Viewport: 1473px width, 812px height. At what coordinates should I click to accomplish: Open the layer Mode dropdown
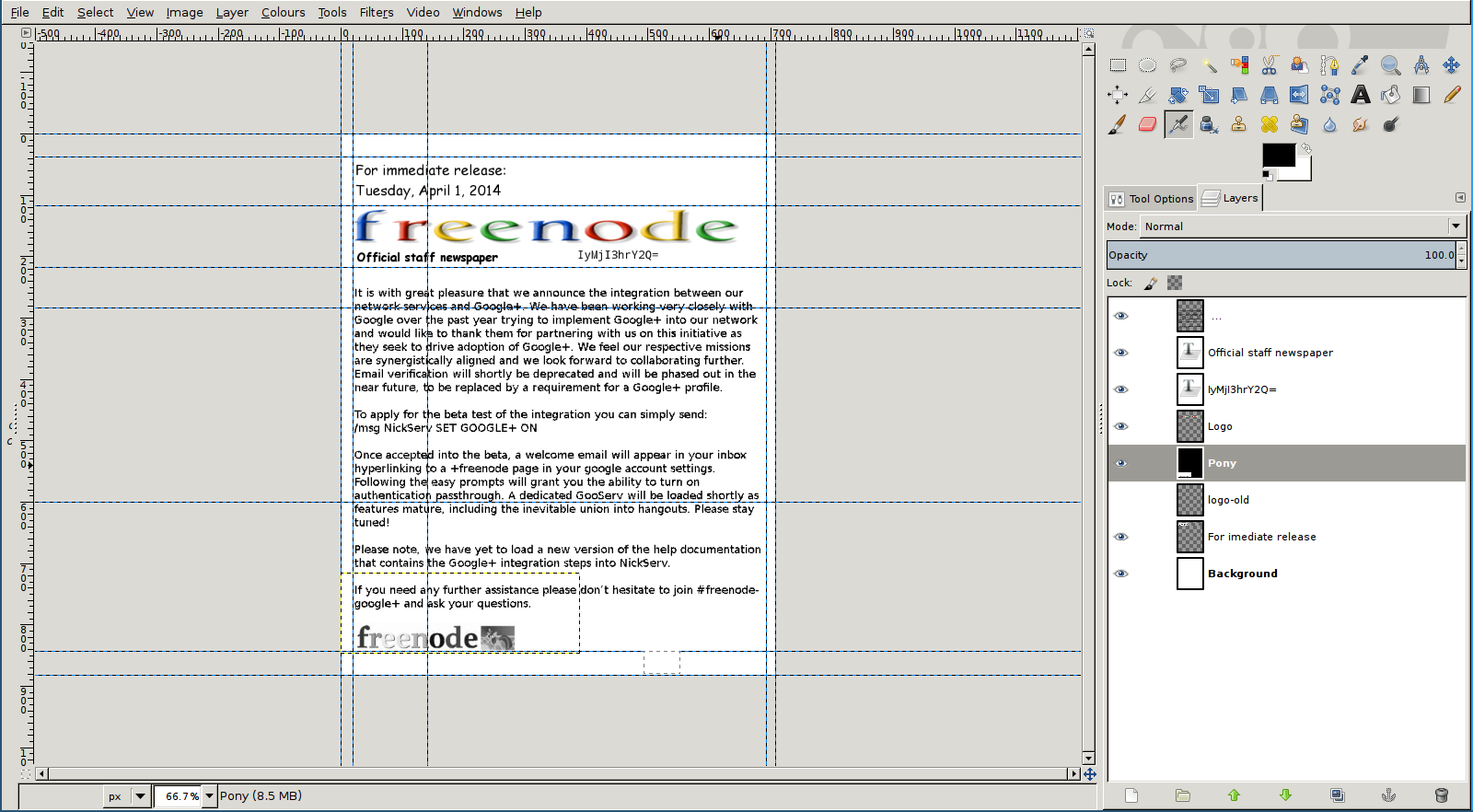tap(1303, 226)
